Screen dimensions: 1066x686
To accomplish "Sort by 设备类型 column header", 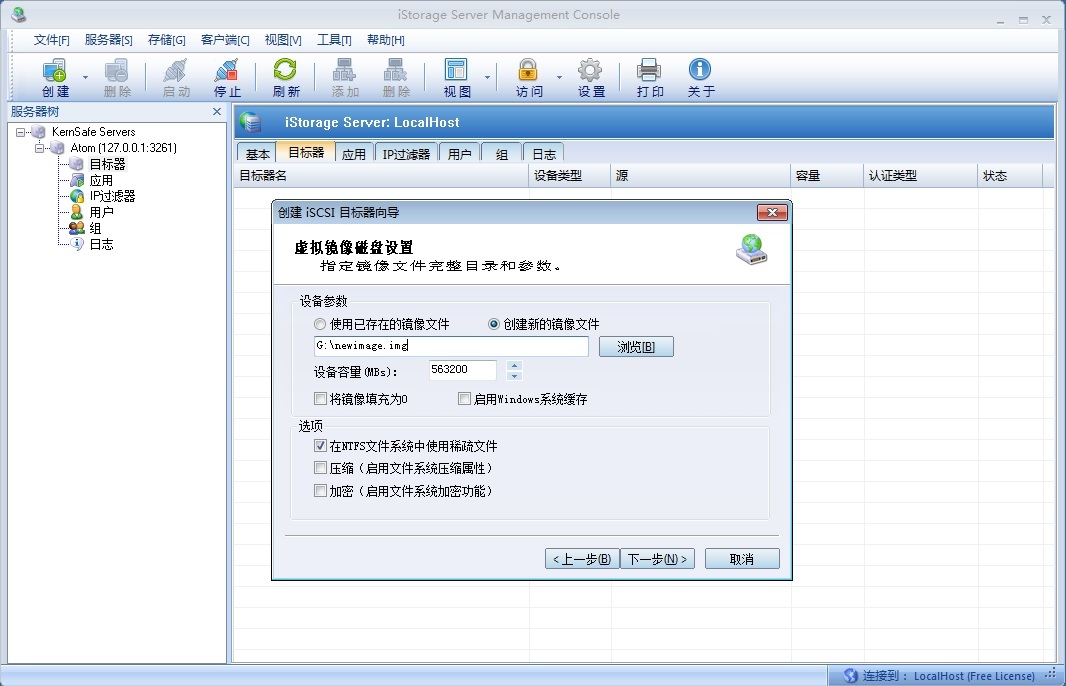I will 569,175.
